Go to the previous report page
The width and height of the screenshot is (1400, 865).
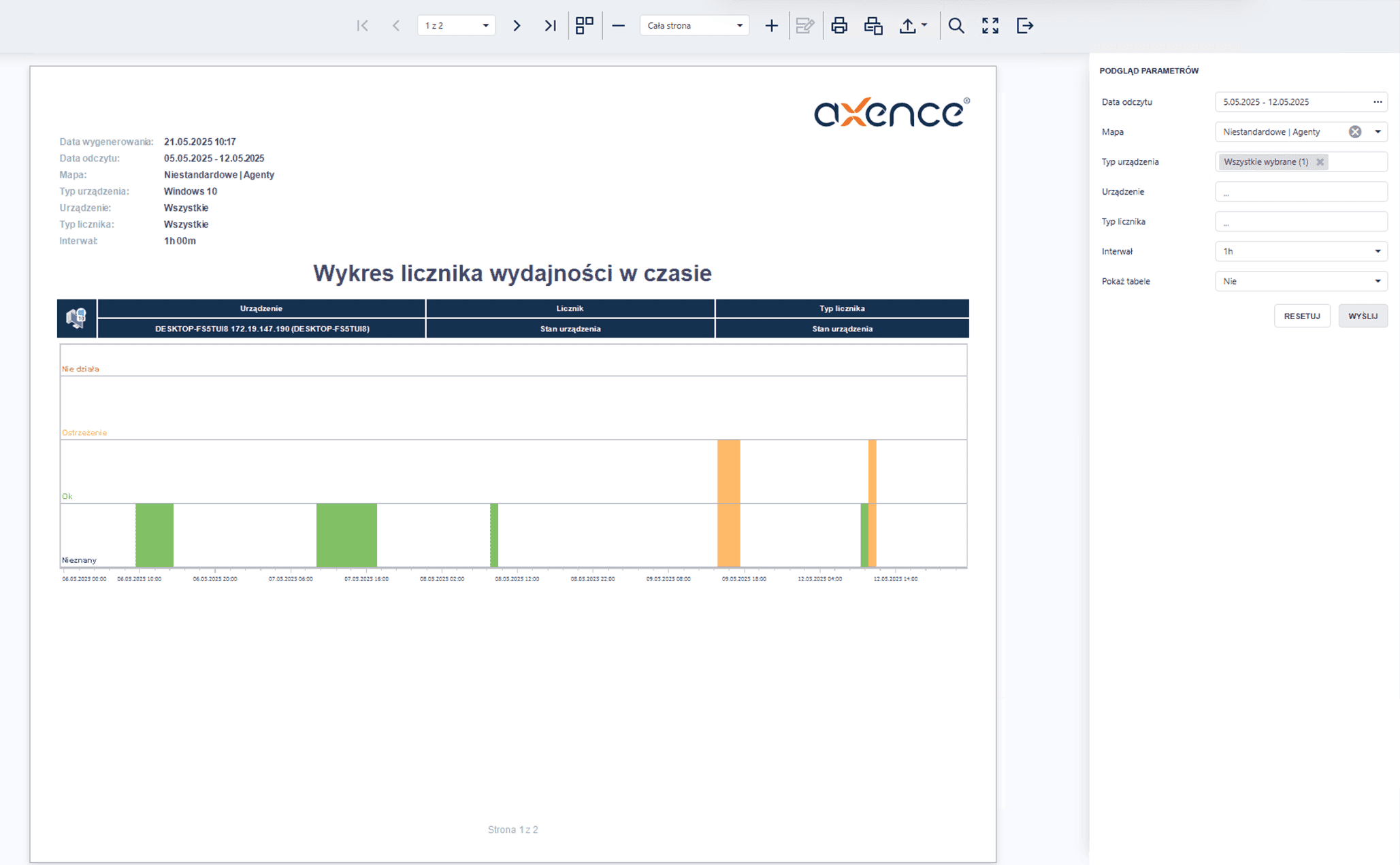396,26
